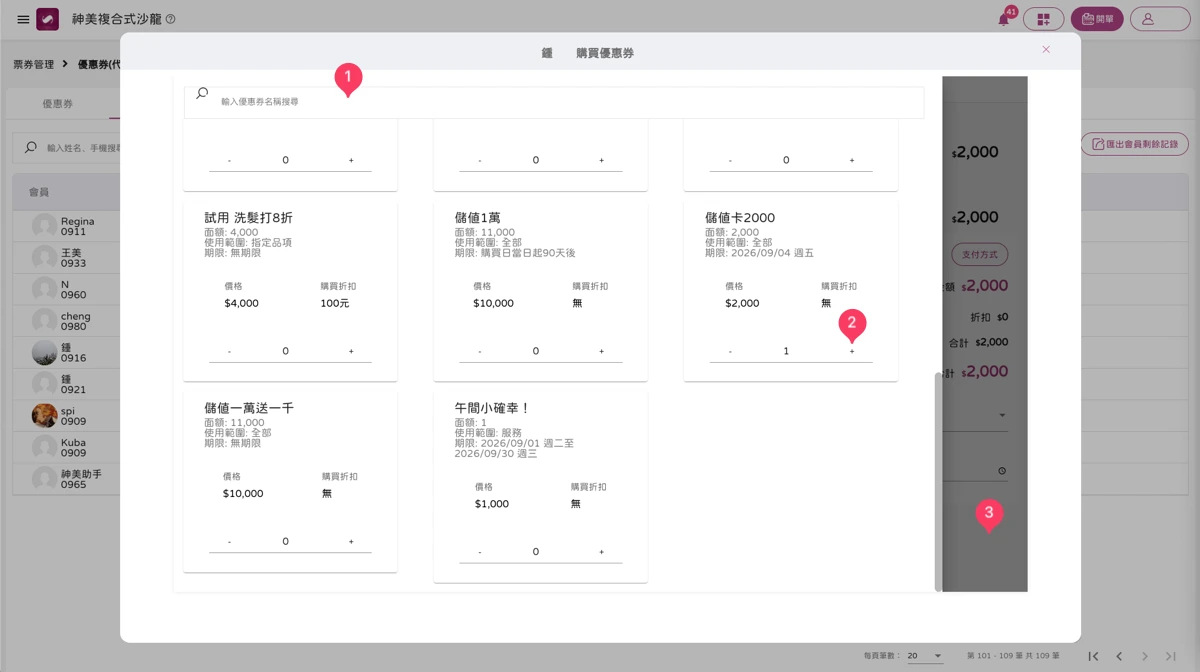1200x672 pixels.
Task: Click the grid-plus quick add button
Action: tap(1043, 19)
